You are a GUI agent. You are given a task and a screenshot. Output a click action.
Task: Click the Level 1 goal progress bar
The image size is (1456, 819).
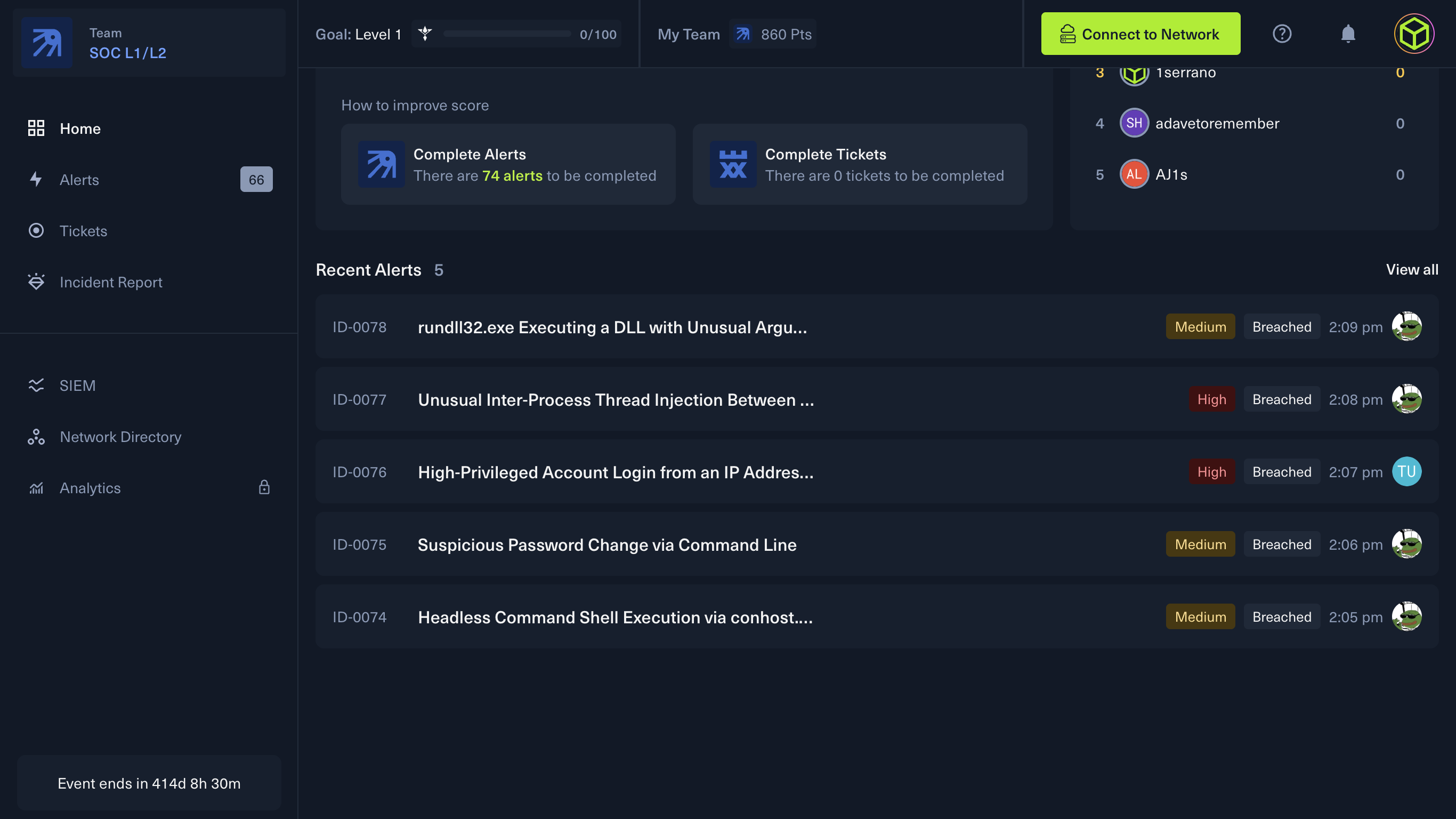tap(506, 34)
